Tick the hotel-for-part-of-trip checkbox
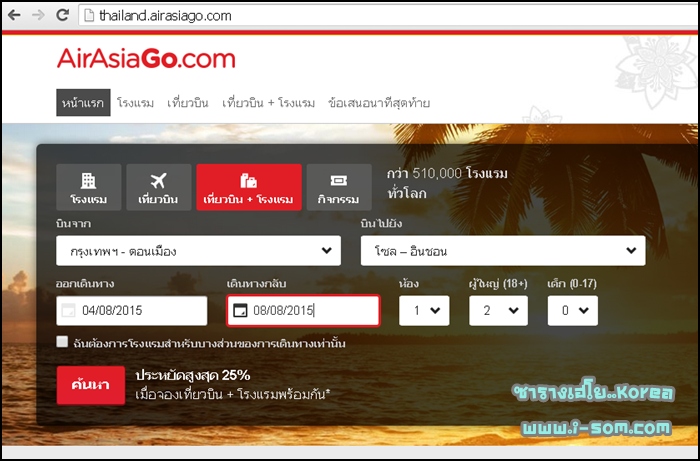 point(62,342)
